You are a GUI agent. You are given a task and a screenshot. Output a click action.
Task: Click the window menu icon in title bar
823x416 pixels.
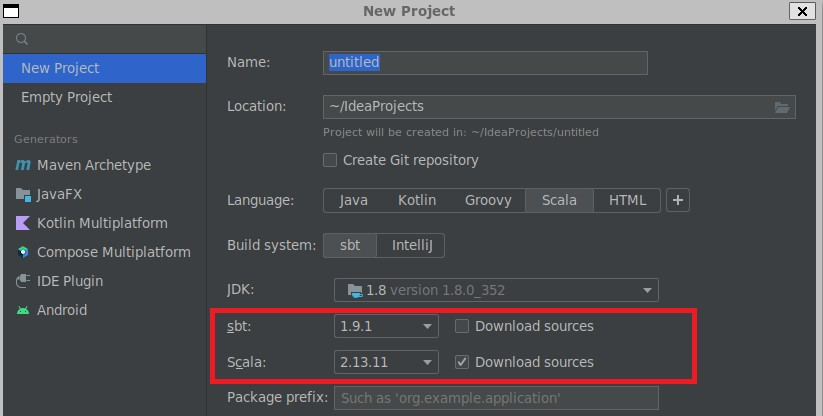click(x=11, y=10)
